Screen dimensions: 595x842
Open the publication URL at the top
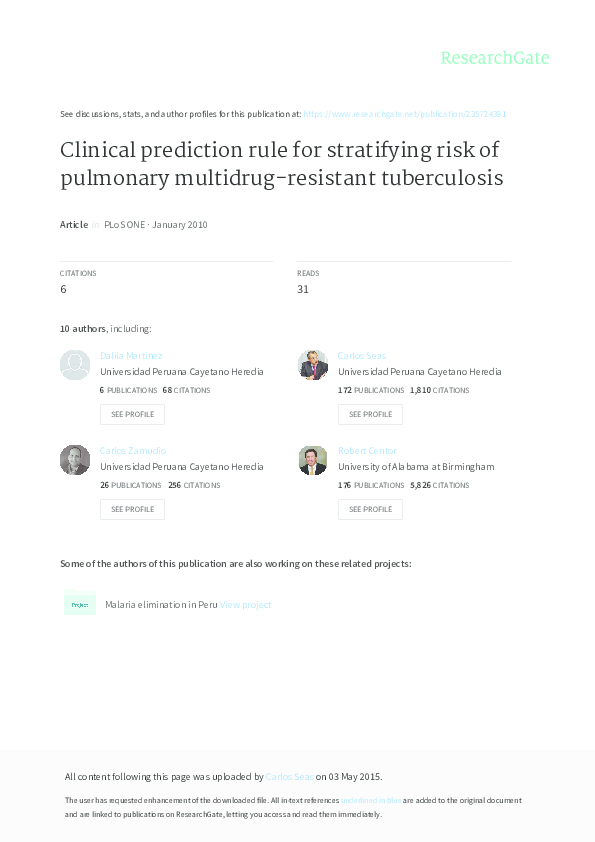coord(406,114)
